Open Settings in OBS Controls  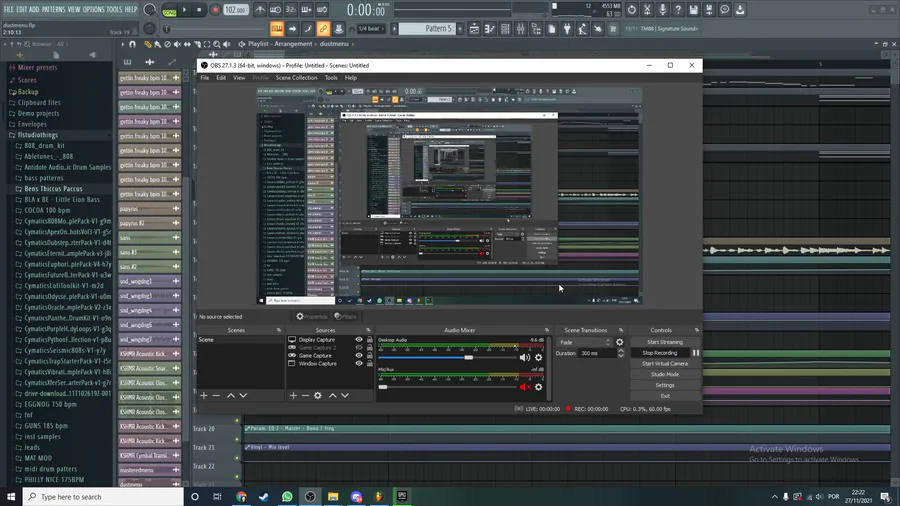click(665, 386)
